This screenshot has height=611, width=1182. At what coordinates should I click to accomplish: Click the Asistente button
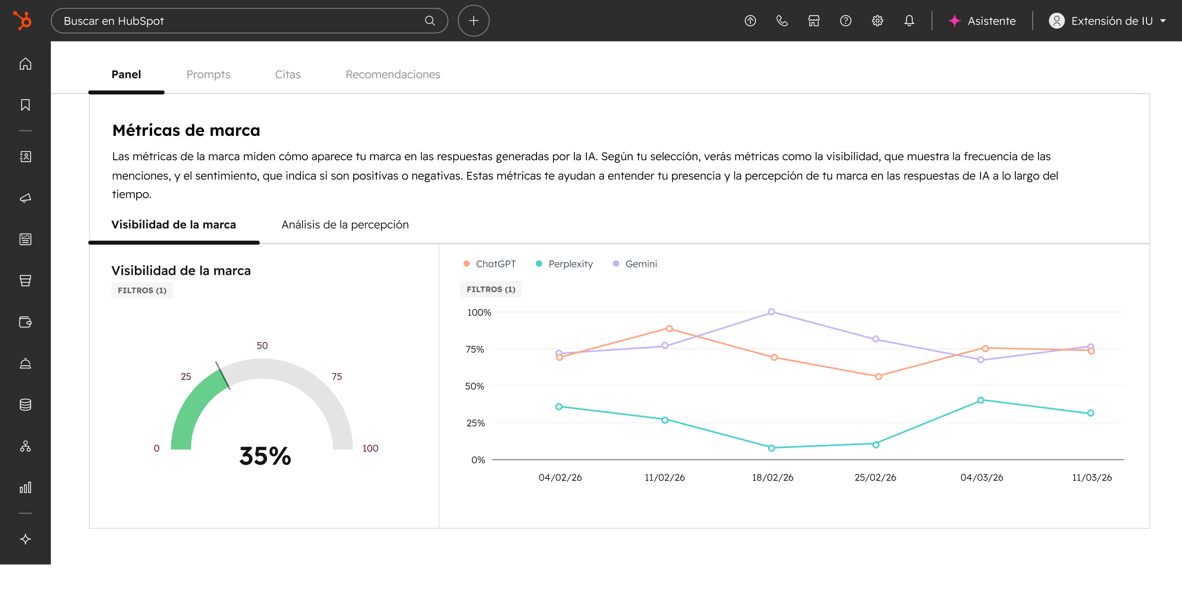coord(983,20)
